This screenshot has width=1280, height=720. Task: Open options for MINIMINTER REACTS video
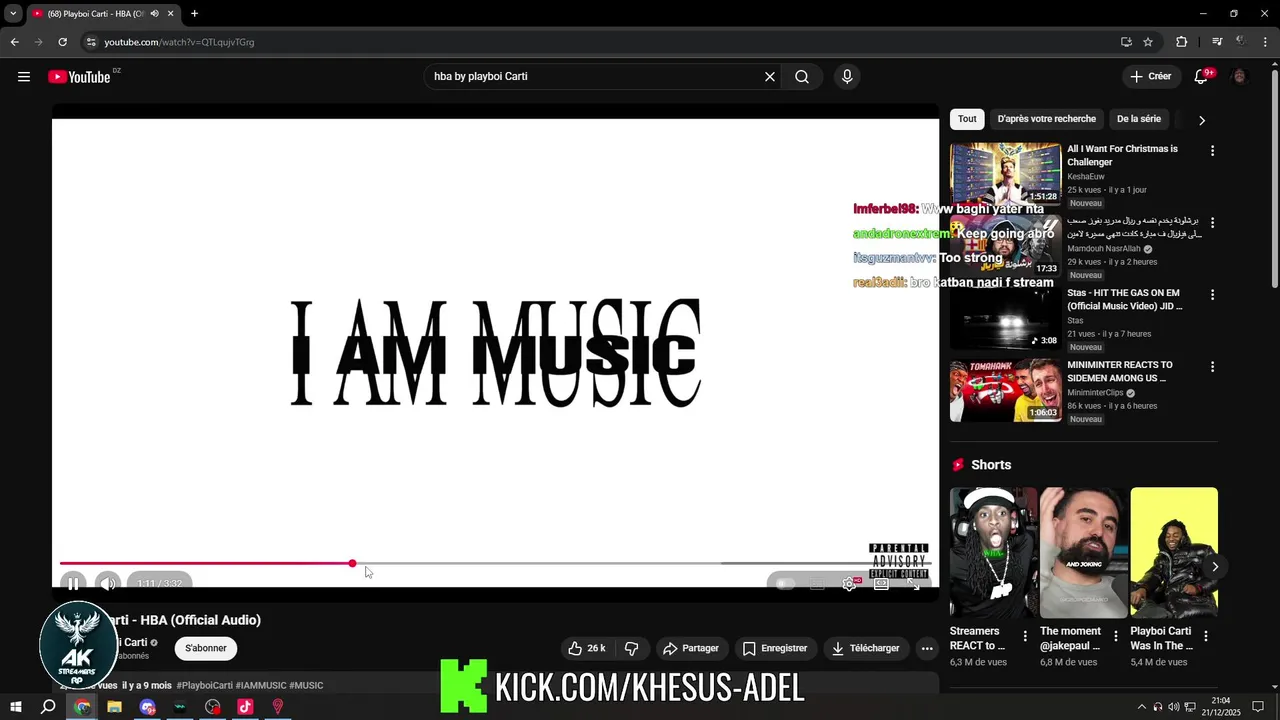[1212, 367]
